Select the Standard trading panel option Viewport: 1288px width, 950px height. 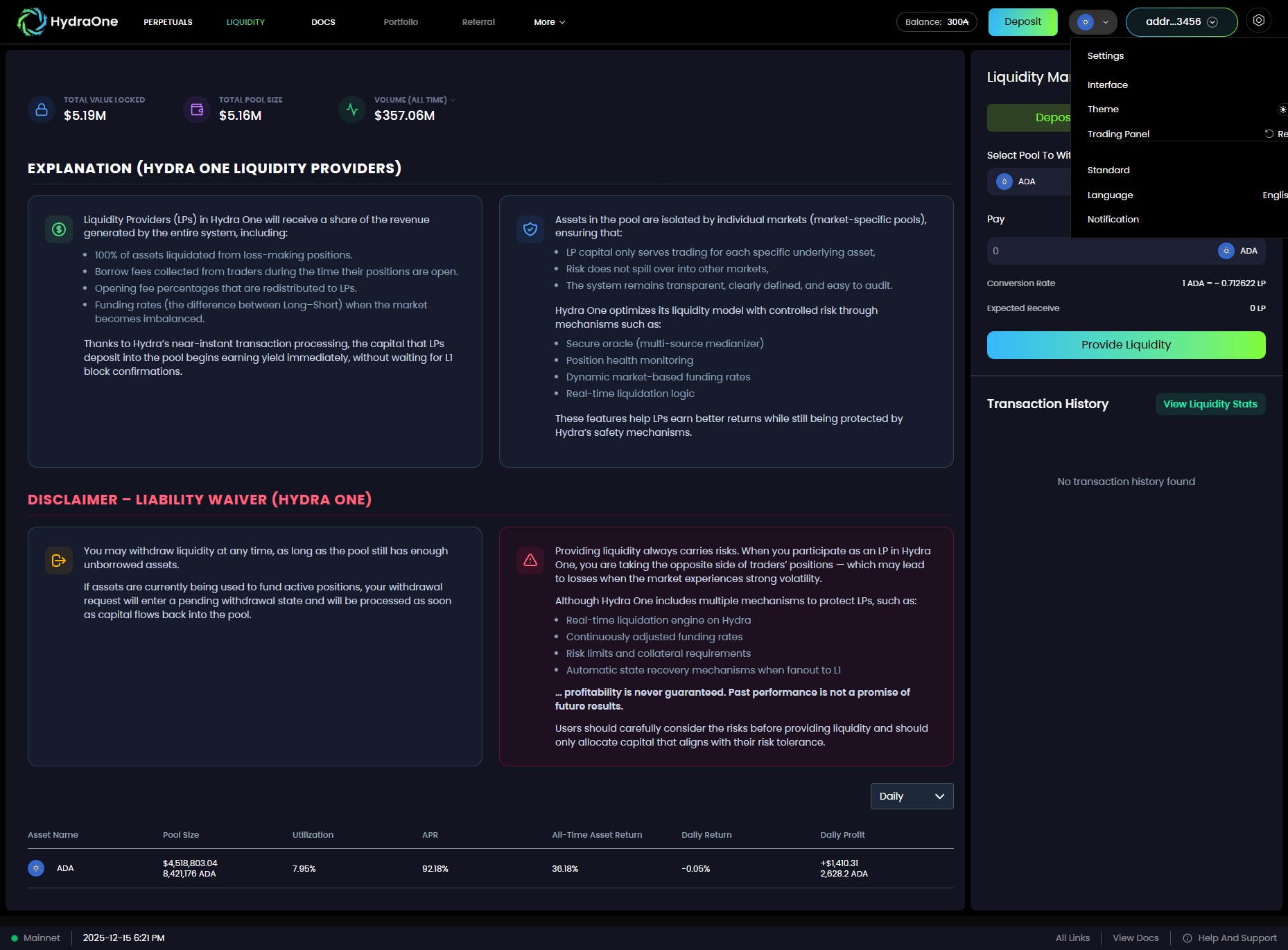1108,170
